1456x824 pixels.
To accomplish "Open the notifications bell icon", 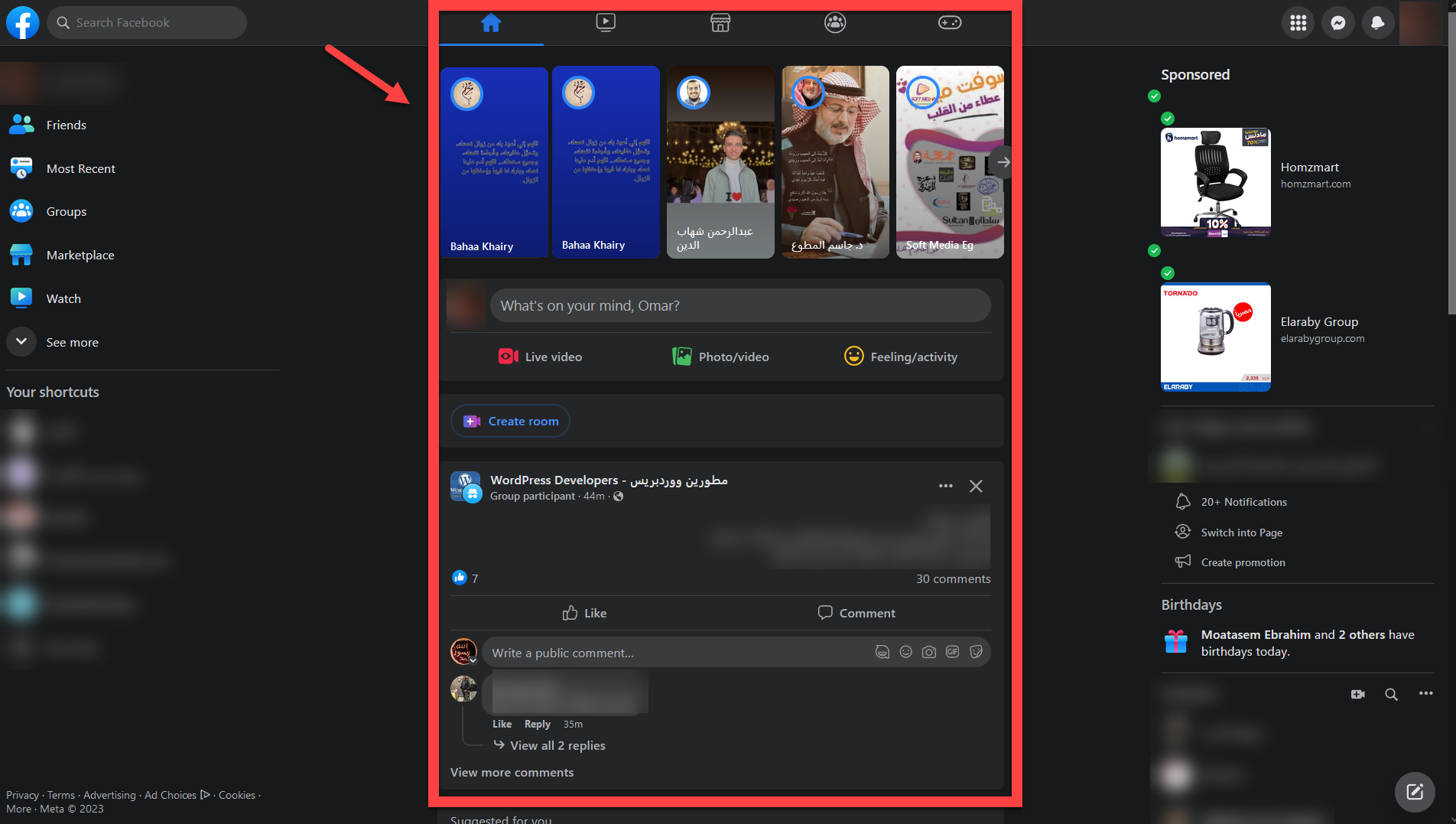I will [1377, 23].
